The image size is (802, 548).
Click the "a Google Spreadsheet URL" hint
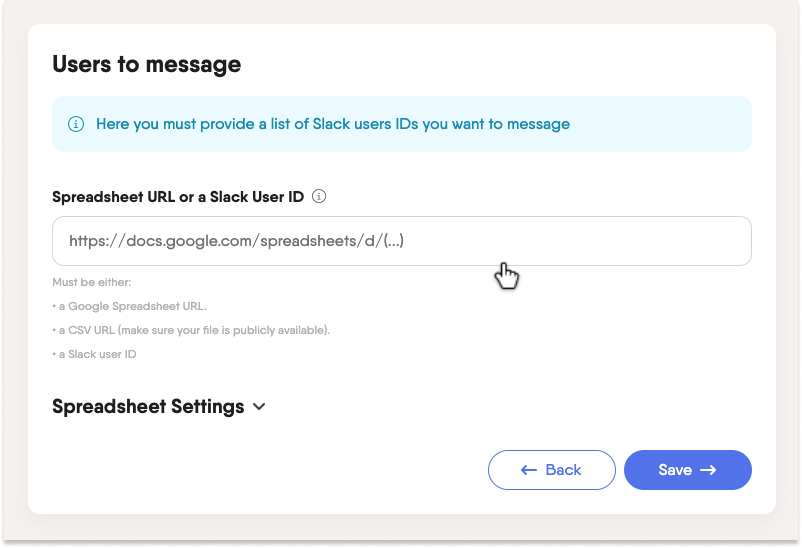(130, 306)
